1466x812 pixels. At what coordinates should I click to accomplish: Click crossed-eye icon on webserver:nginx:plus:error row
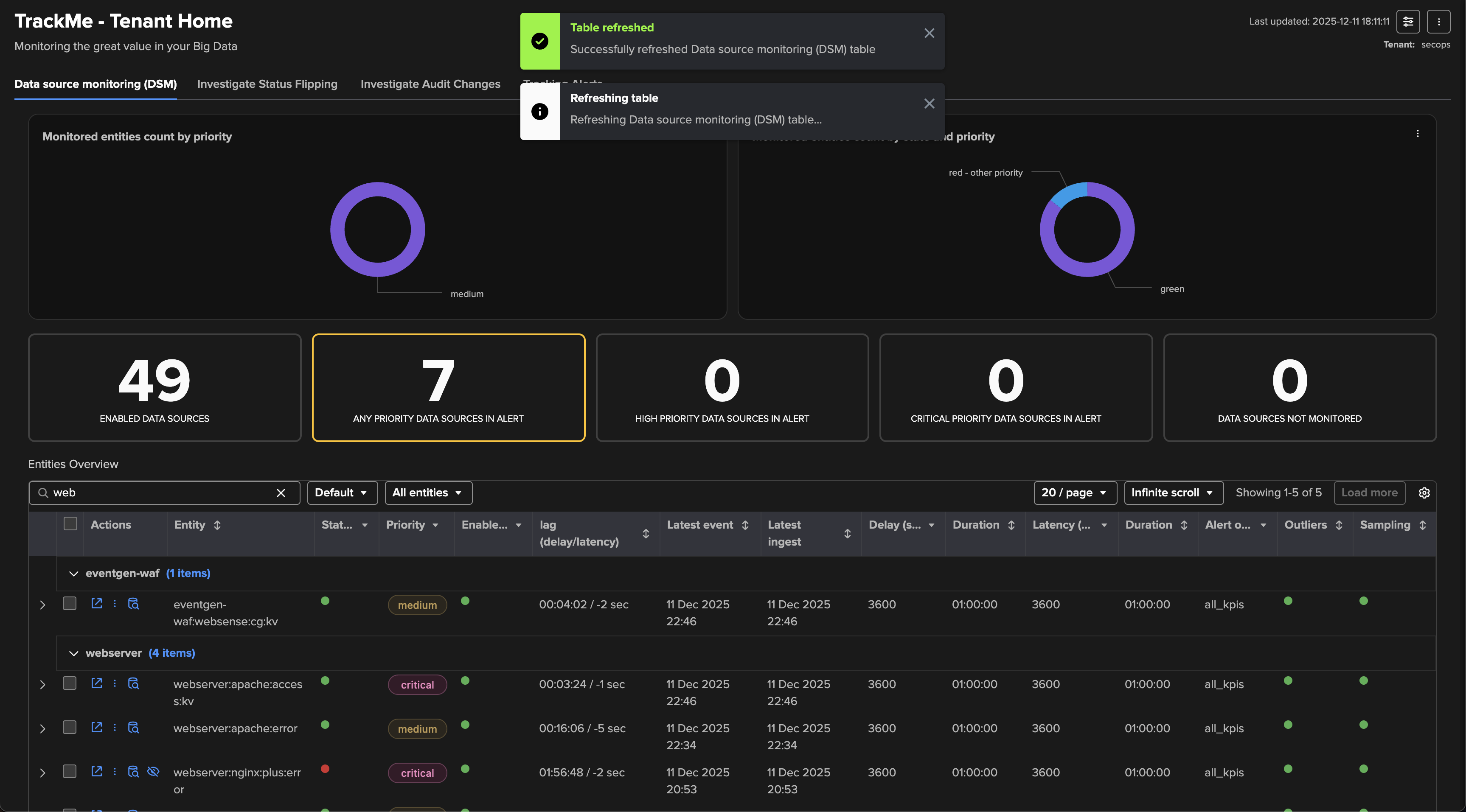click(x=153, y=772)
